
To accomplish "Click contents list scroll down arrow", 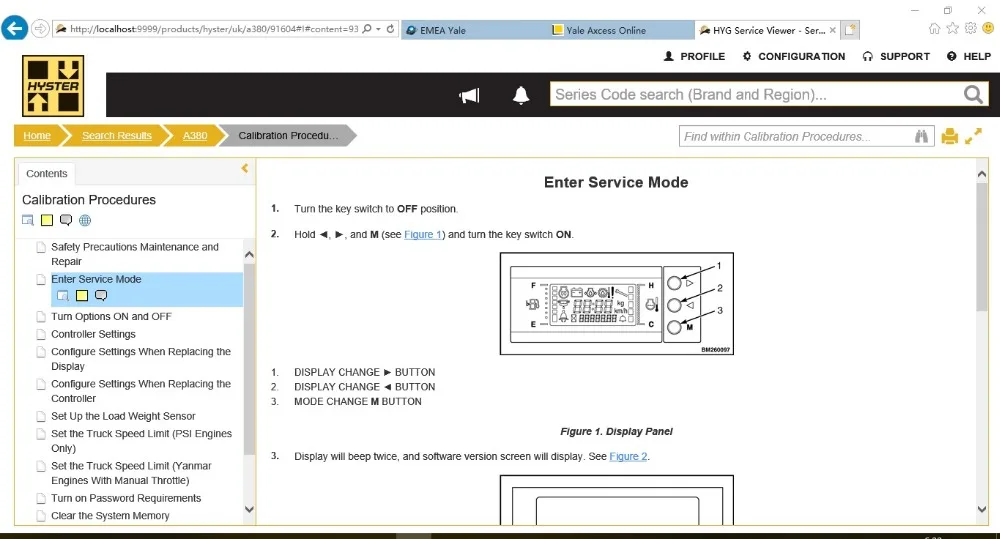I will tap(249, 510).
